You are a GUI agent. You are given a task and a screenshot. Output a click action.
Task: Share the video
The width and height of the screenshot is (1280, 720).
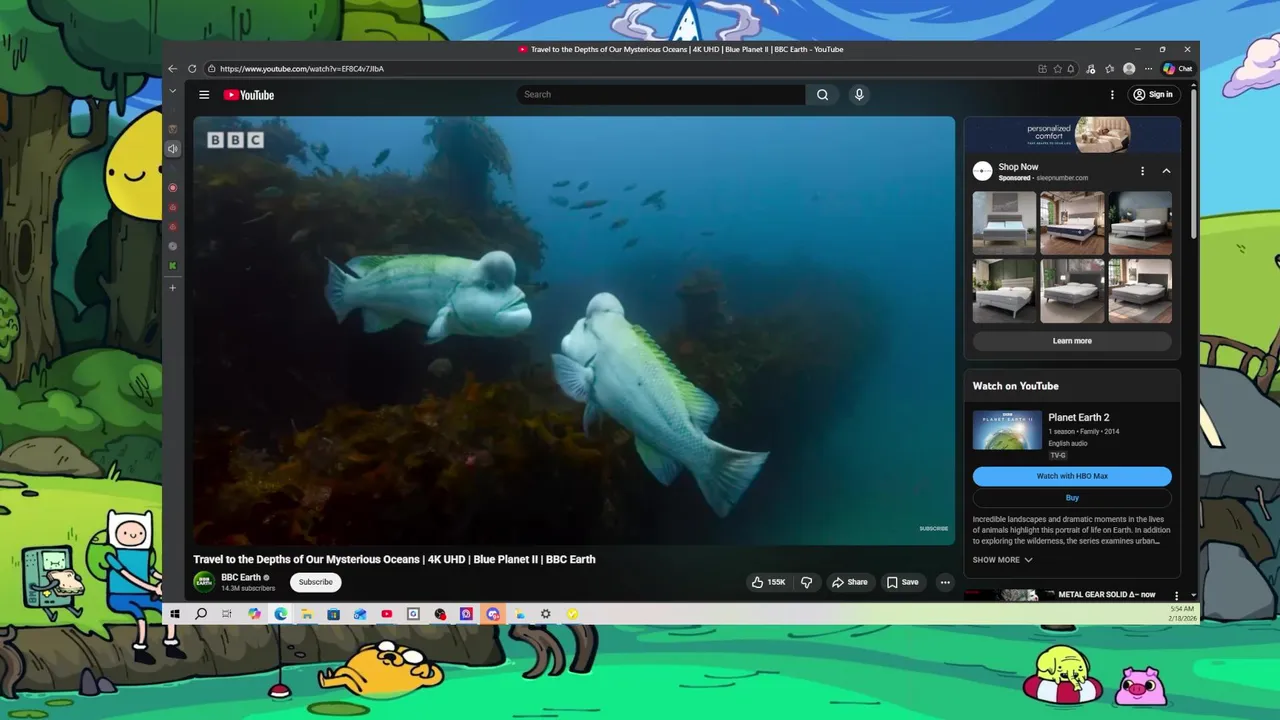(850, 582)
